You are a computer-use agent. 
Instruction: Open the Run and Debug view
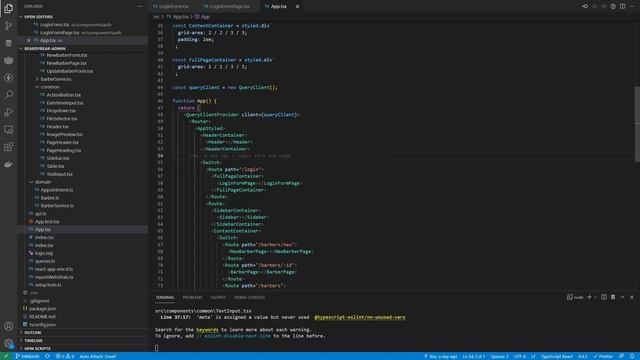8,112
